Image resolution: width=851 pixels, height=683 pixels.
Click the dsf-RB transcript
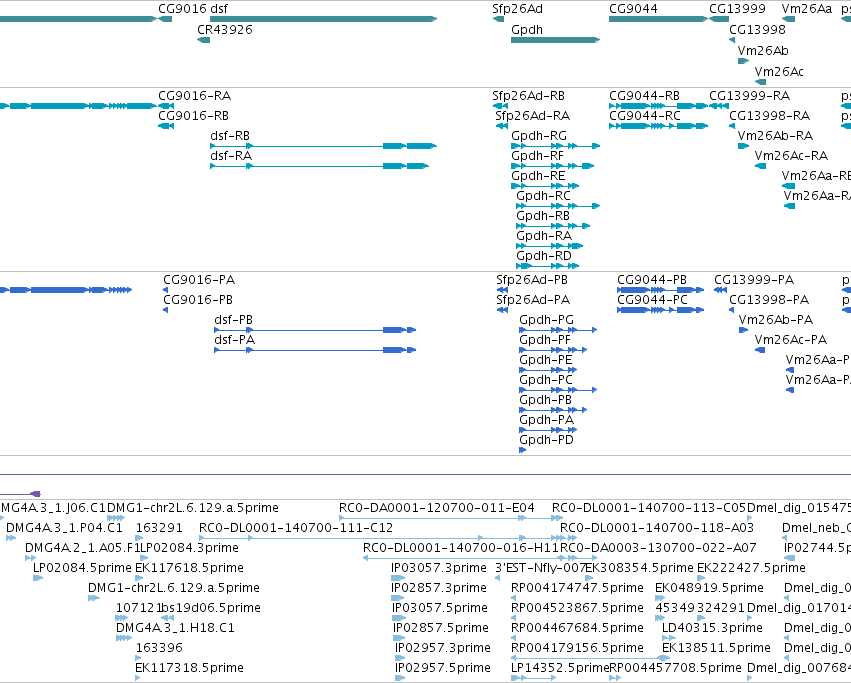(323, 146)
